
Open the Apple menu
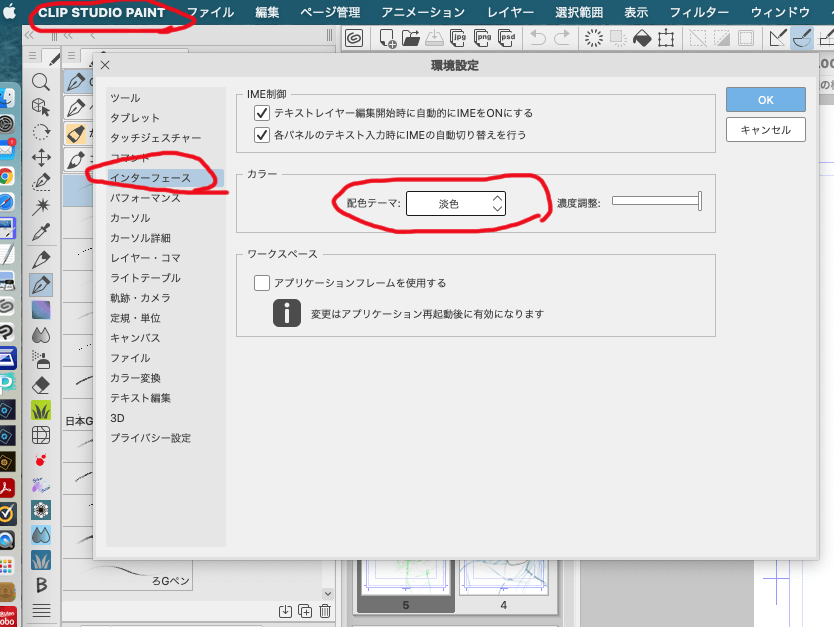click(10, 12)
